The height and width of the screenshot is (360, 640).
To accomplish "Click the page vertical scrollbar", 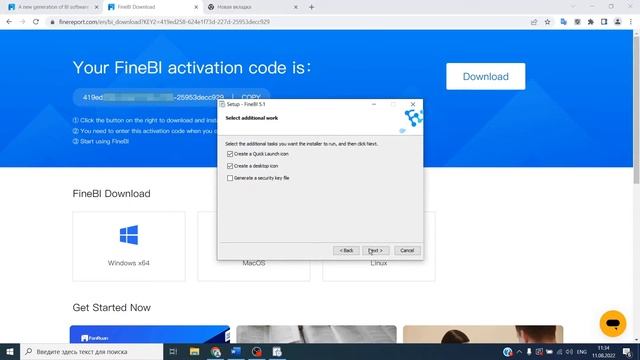I will [x=636, y=110].
